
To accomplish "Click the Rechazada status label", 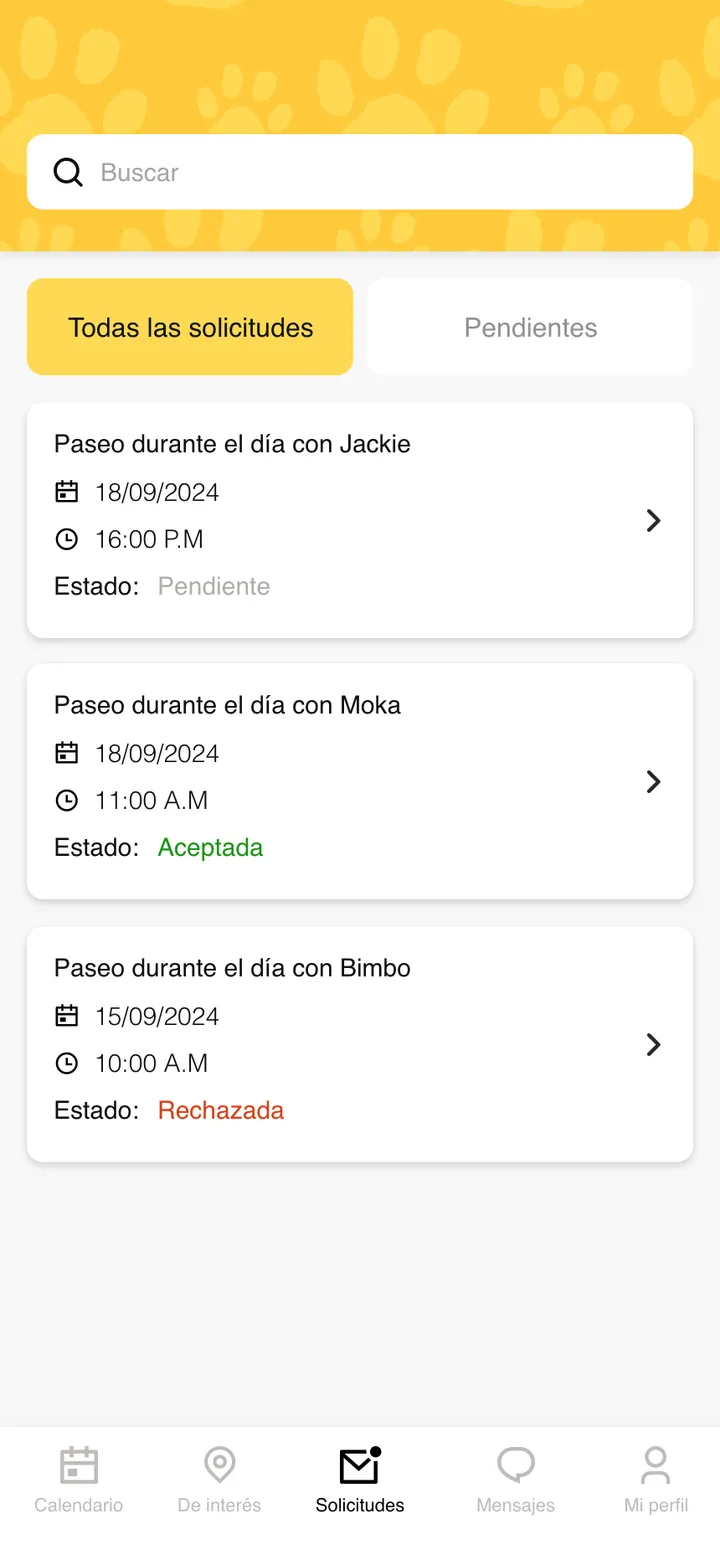I will 221,1110.
